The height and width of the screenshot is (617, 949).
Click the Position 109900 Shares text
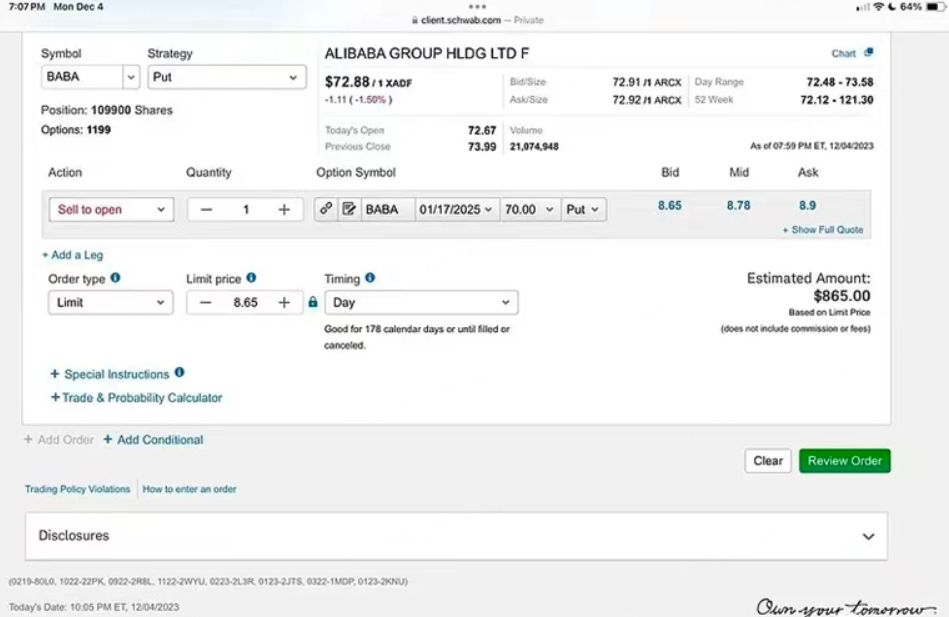tap(107, 110)
